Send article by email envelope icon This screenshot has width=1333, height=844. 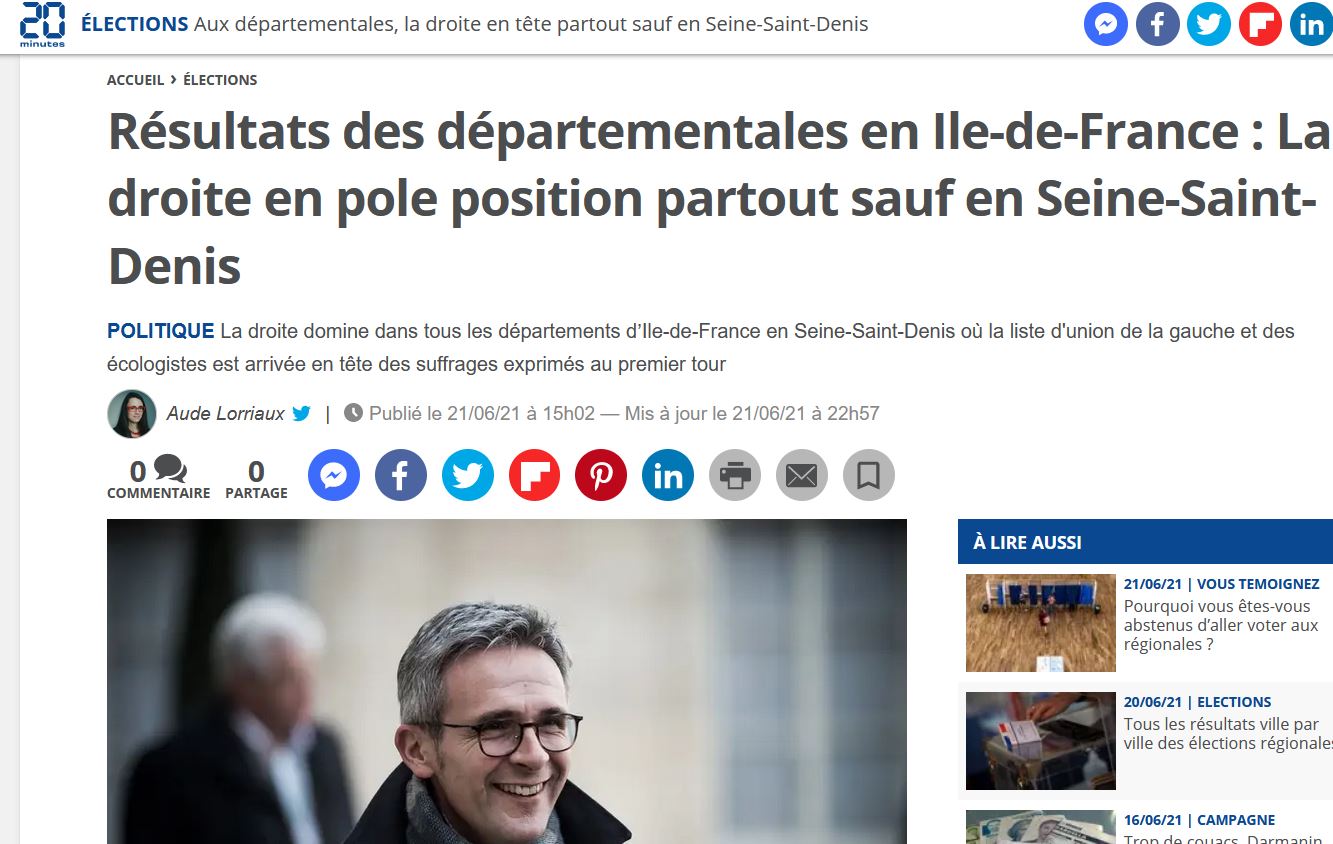pos(802,475)
